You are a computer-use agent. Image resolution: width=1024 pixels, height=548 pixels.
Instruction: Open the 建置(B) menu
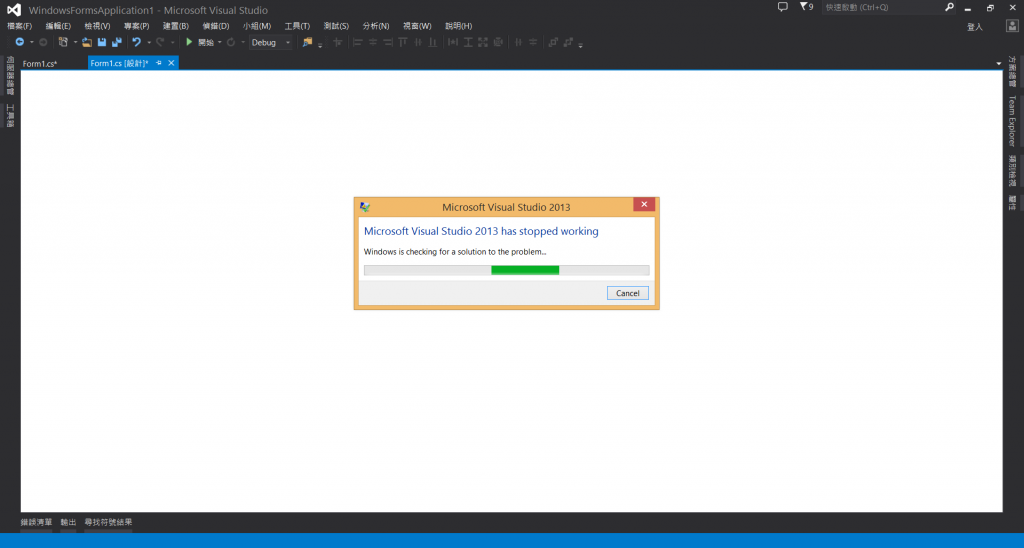[176, 26]
